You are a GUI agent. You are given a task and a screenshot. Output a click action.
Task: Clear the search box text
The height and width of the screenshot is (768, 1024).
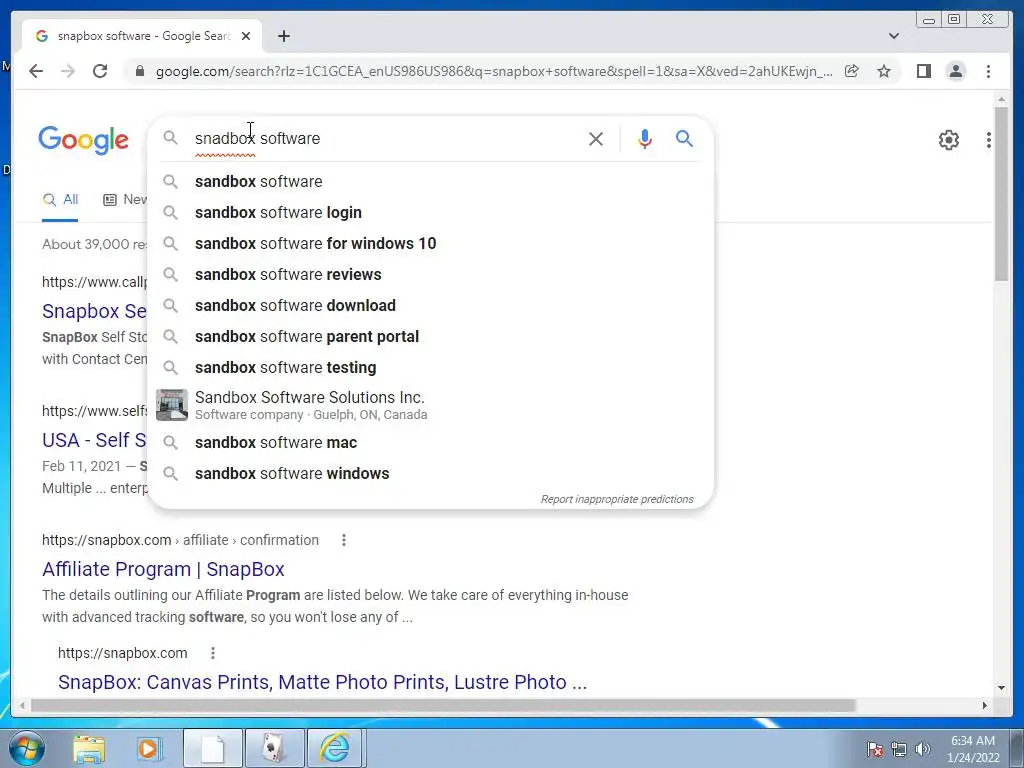point(596,138)
